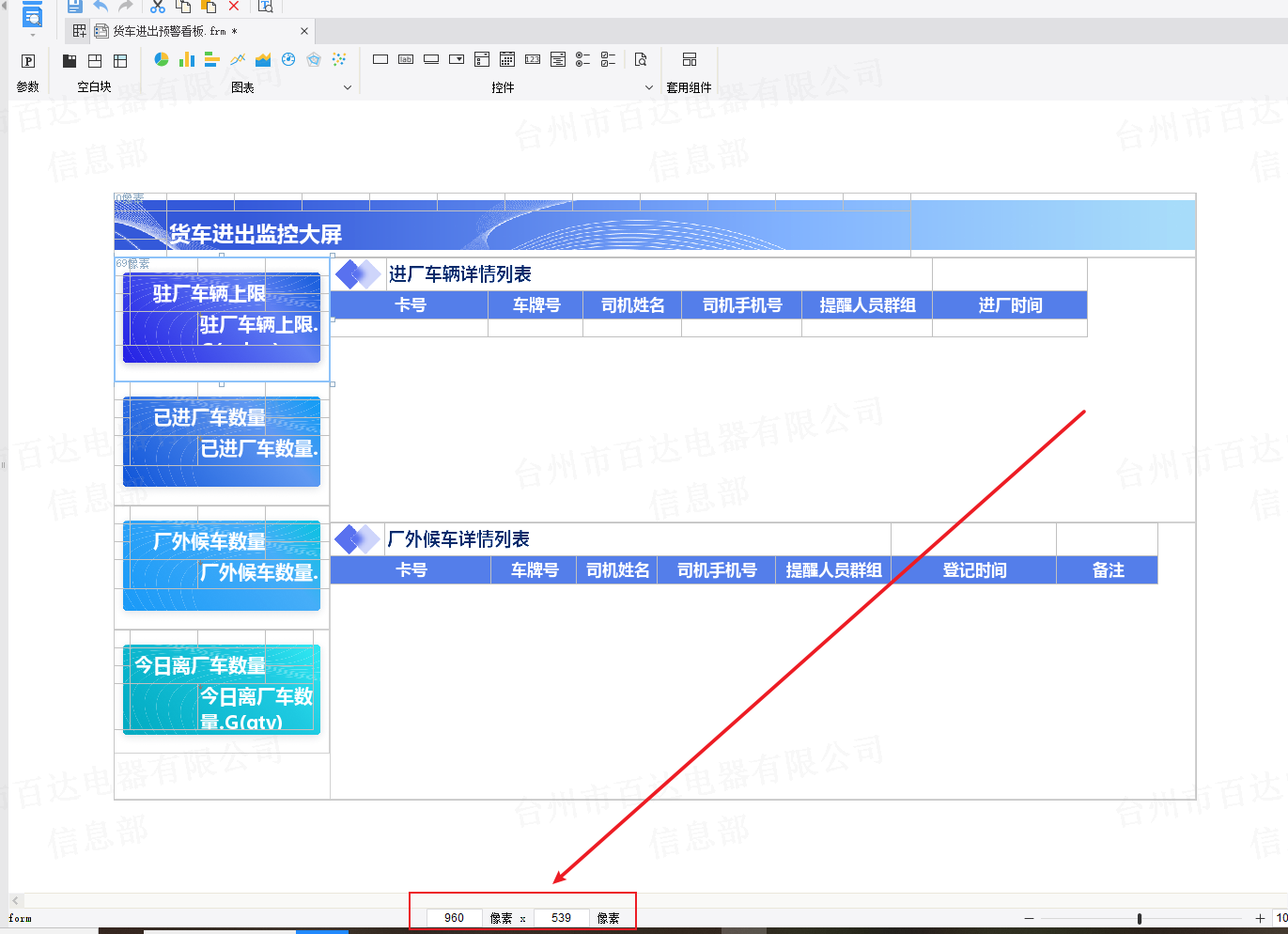Insert a pie chart from the chart toolbar
This screenshot has width=1288, height=934.
pos(162,59)
